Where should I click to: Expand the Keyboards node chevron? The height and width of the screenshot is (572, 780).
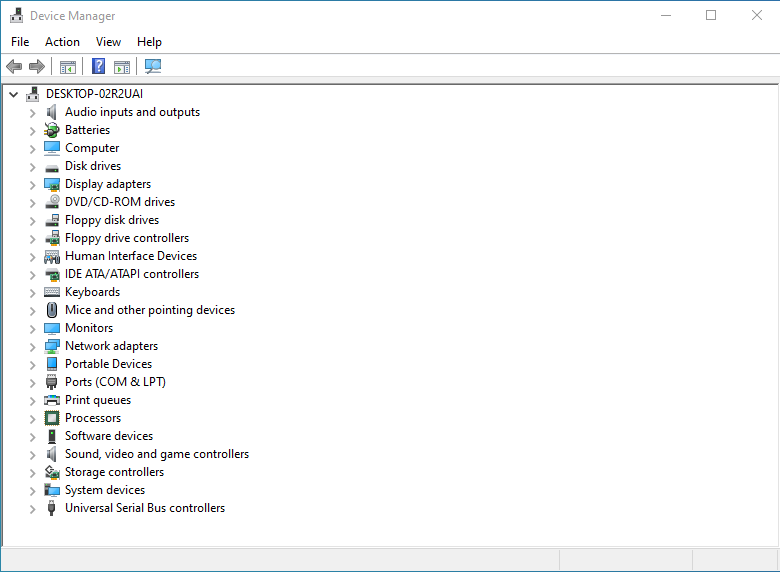[x=32, y=293]
